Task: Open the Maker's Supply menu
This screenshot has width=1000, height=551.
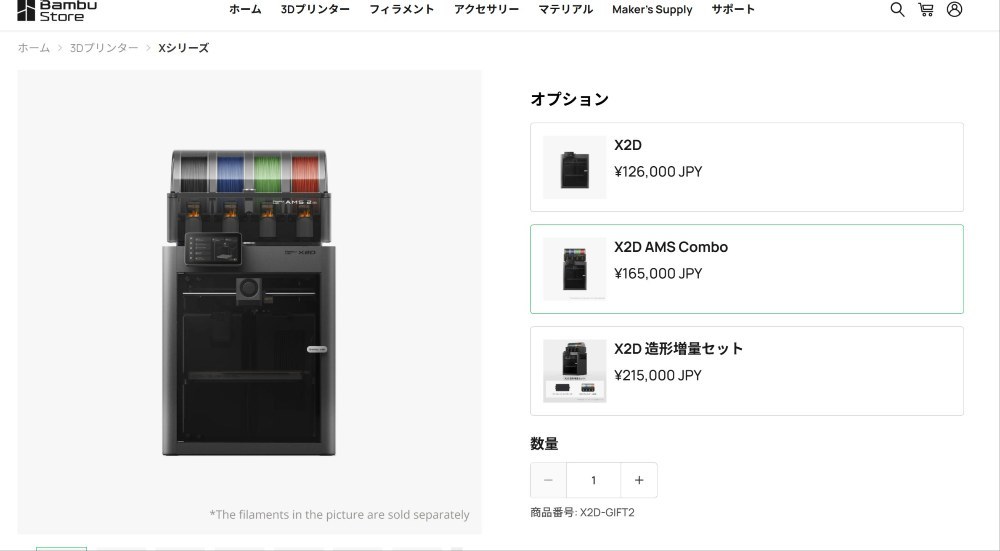Action: pyautogui.click(x=652, y=10)
